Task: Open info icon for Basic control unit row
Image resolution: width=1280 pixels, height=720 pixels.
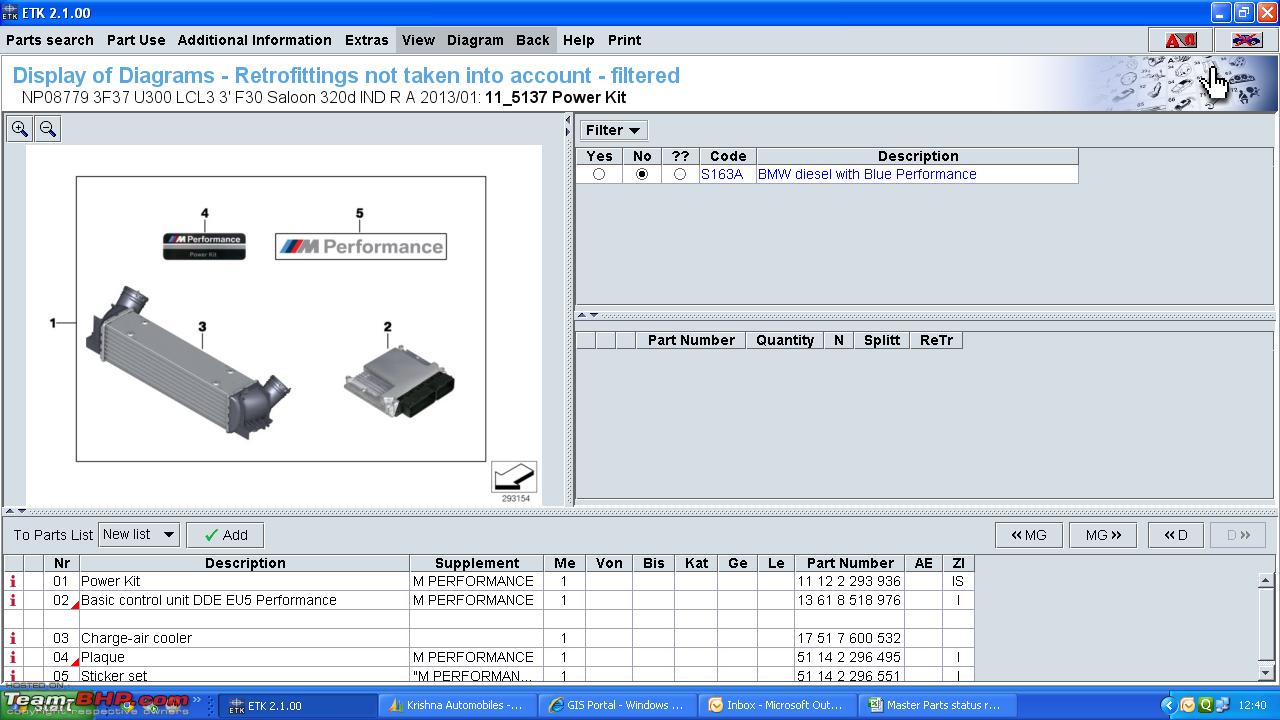Action: [x=13, y=600]
